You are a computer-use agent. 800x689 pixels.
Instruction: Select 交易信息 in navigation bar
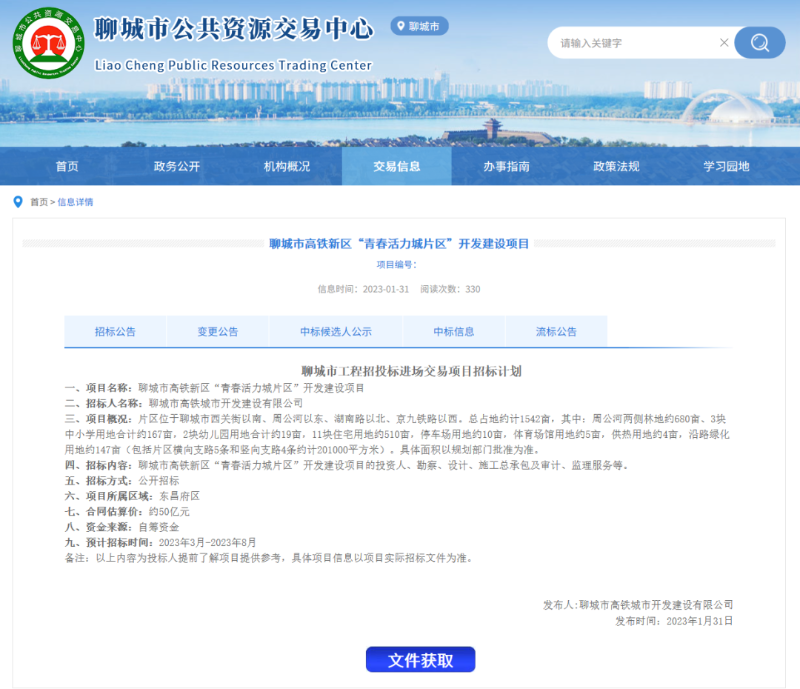[397, 167]
